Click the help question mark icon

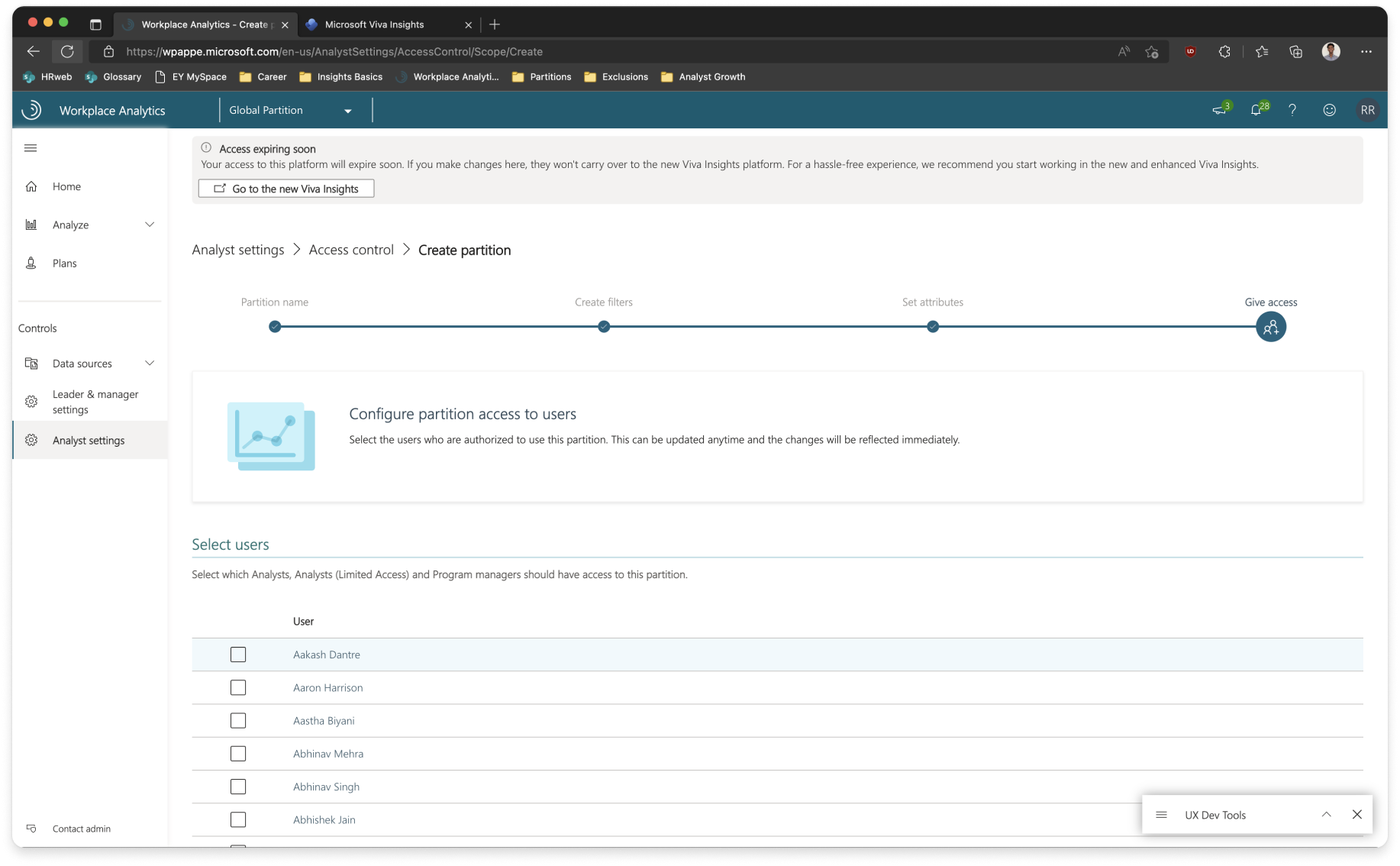(1292, 110)
